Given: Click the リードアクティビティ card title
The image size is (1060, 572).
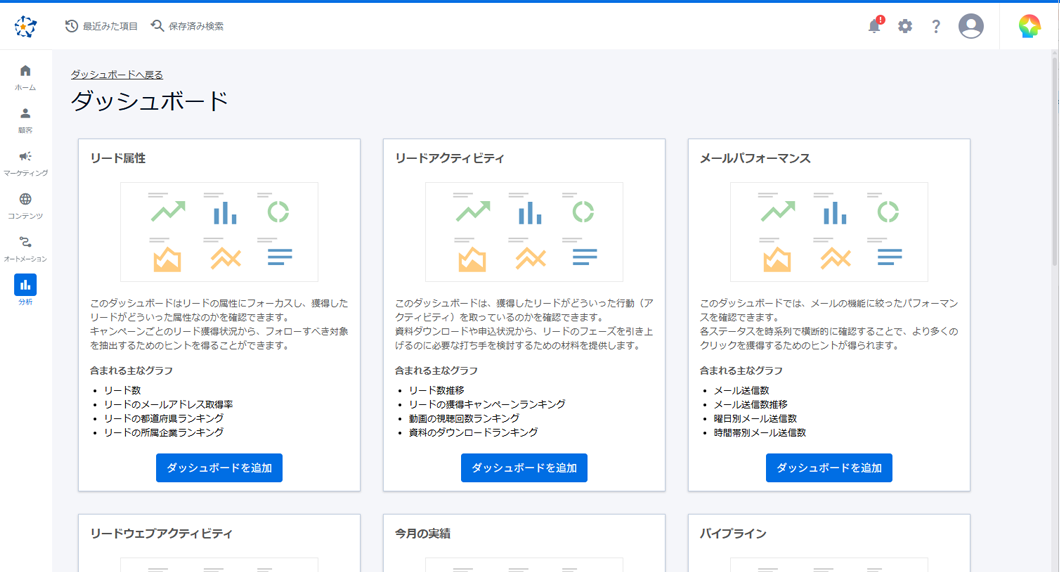Looking at the screenshot, I should click(x=450, y=158).
